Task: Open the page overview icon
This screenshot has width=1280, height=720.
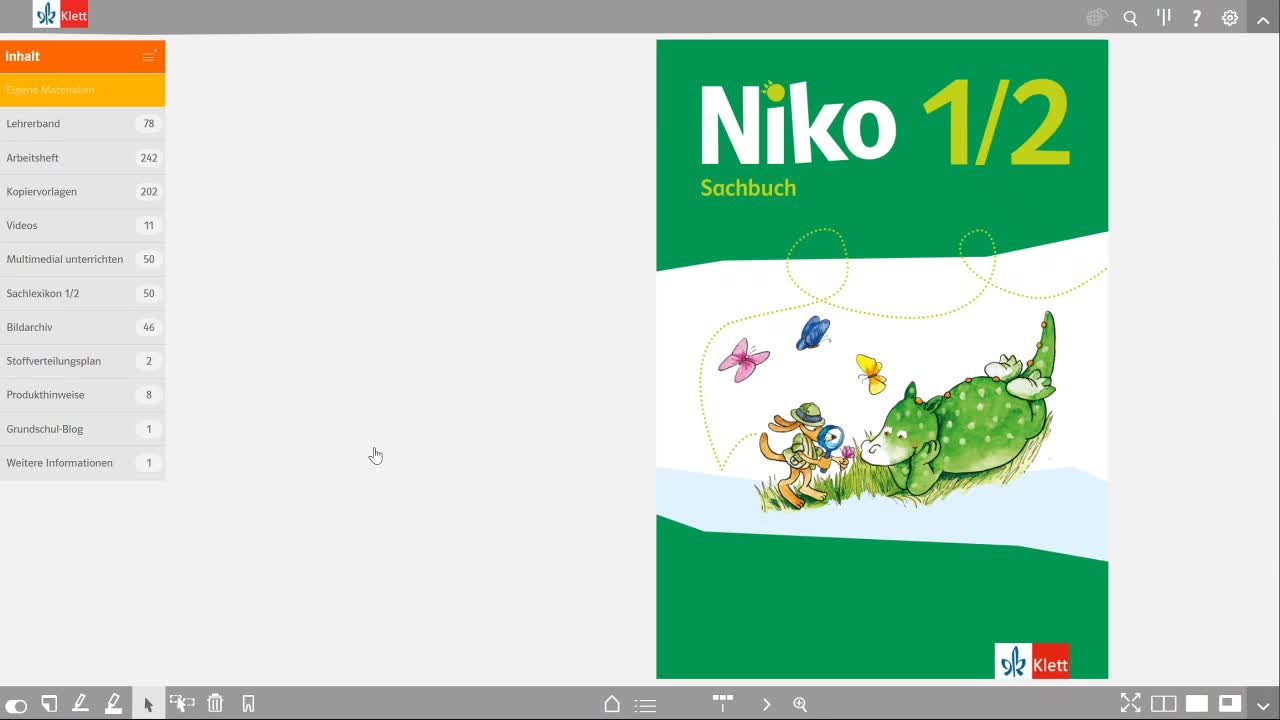Action: coord(723,704)
